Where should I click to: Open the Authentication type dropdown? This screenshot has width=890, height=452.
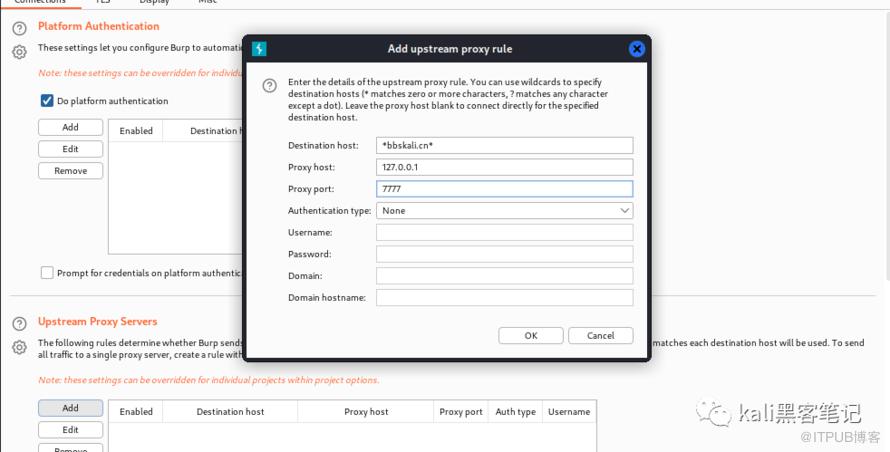click(505, 211)
